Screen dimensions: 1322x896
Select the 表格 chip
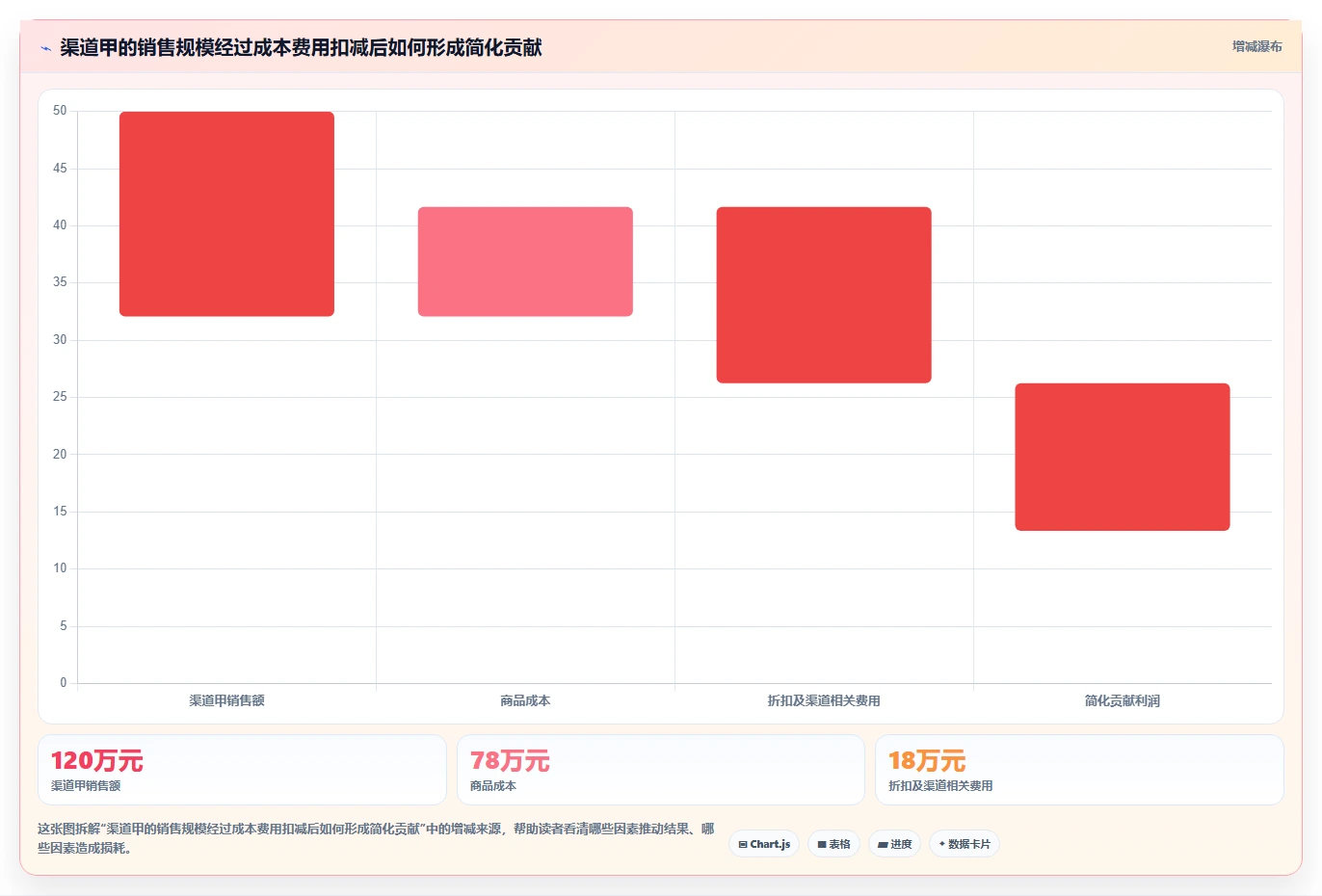(x=833, y=844)
